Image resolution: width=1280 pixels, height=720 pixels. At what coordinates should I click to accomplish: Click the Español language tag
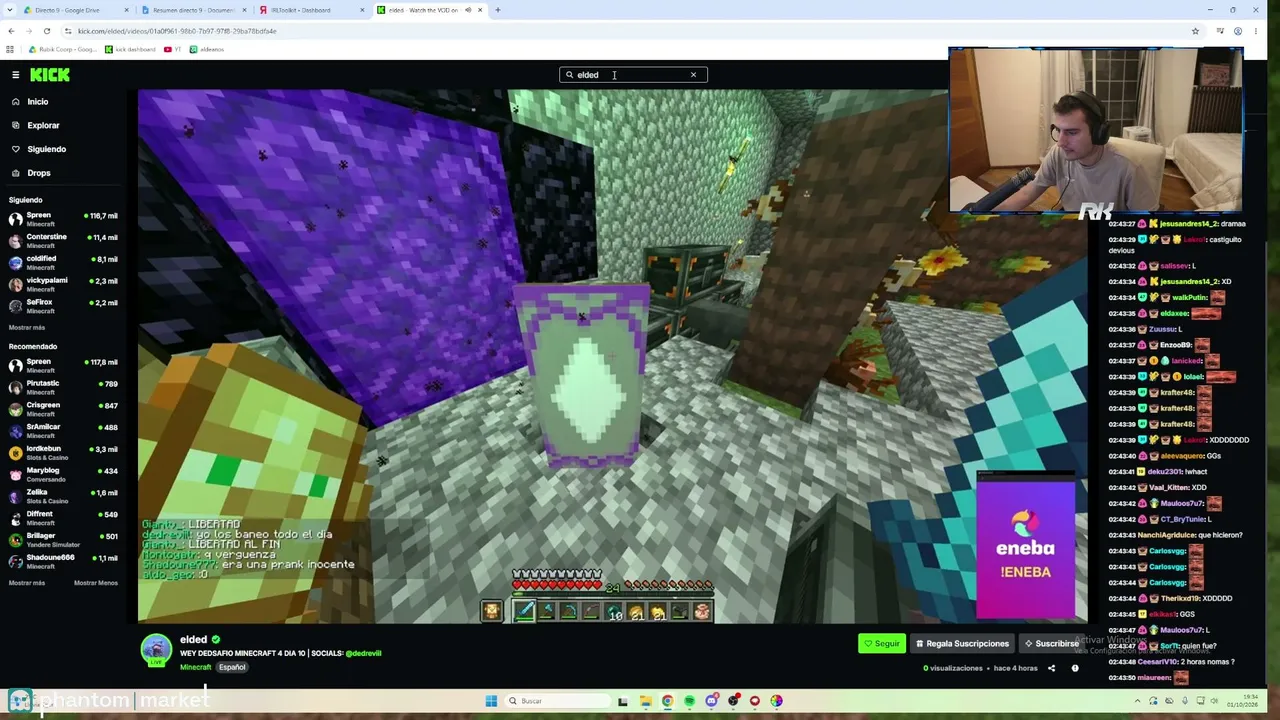pyautogui.click(x=232, y=667)
